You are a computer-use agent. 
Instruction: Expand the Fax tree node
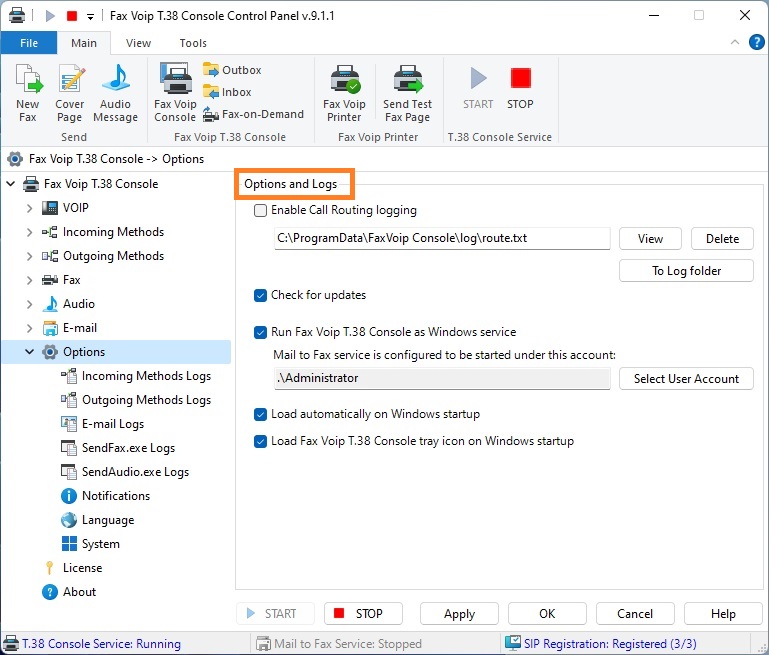[29, 280]
